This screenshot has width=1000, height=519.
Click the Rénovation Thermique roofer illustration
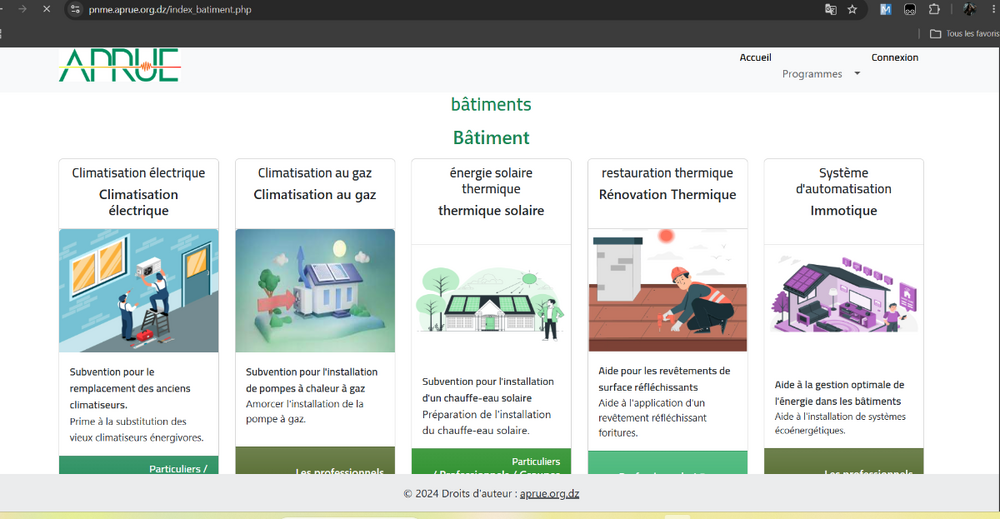(x=667, y=290)
